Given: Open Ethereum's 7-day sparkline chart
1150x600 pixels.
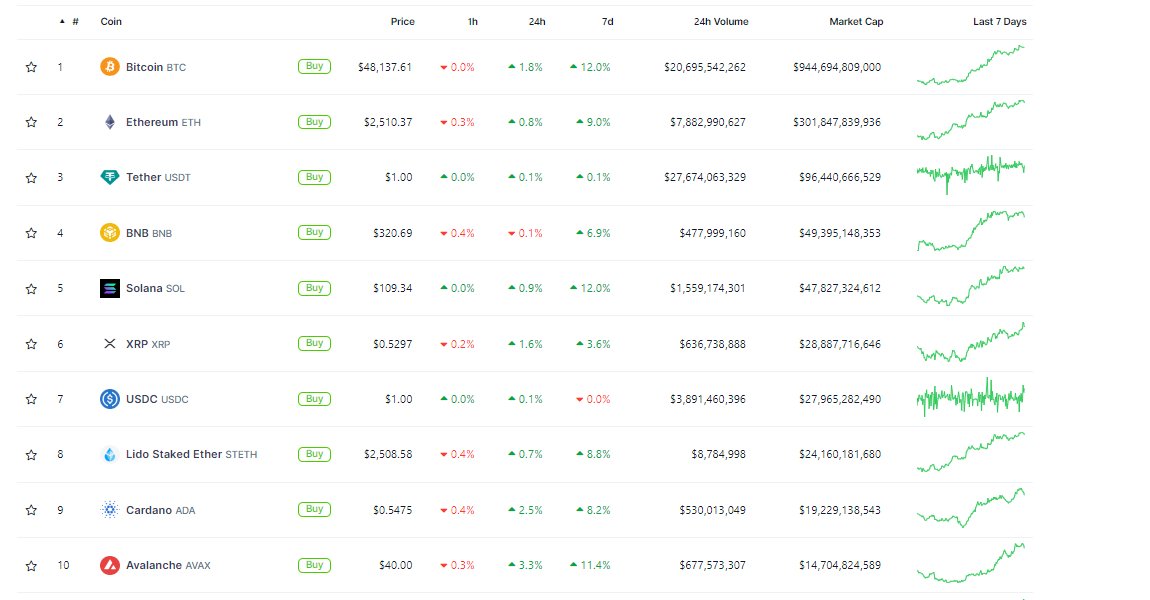Looking at the screenshot, I should (970, 120).
